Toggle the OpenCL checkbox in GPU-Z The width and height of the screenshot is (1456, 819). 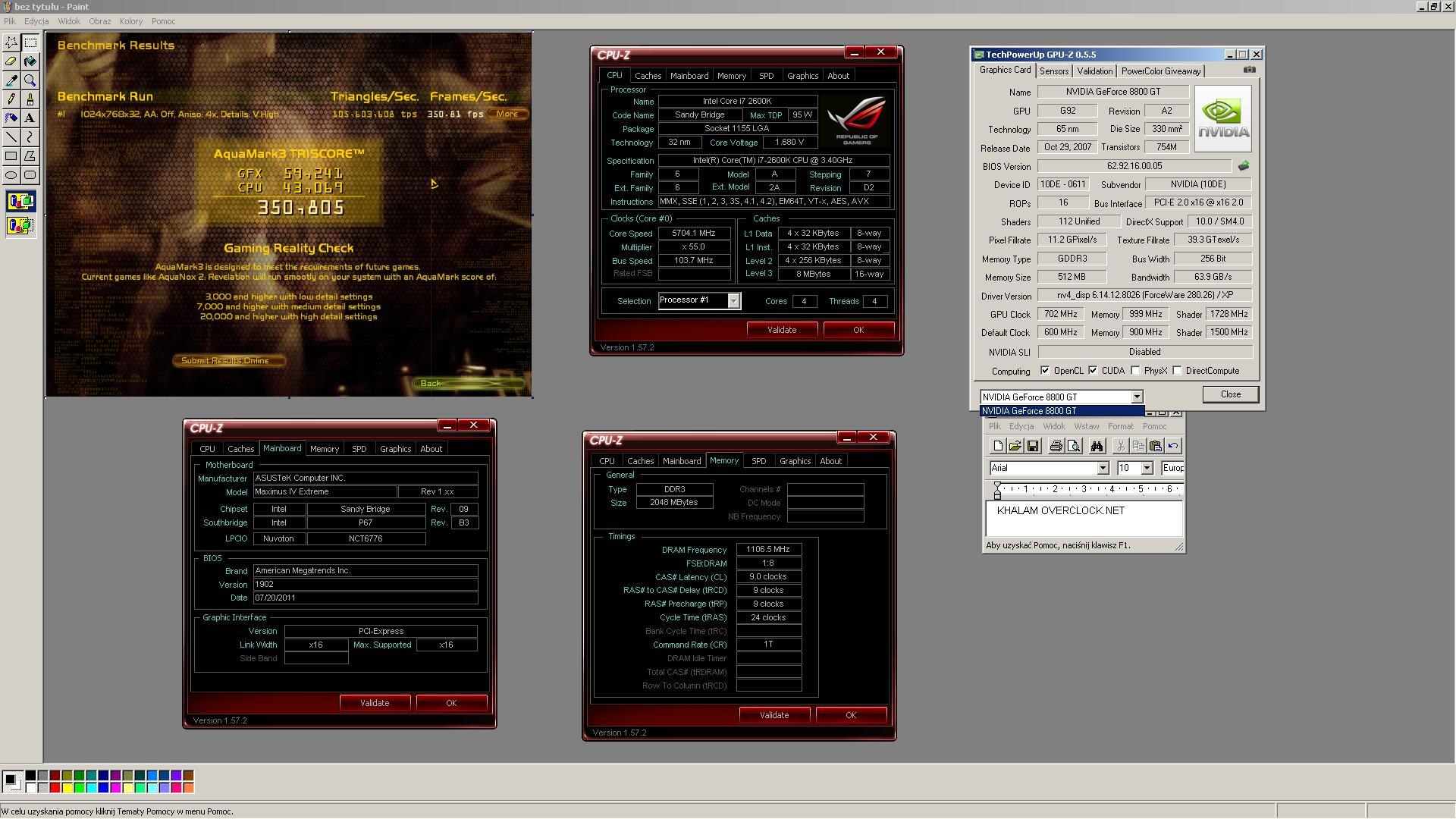1045,371
